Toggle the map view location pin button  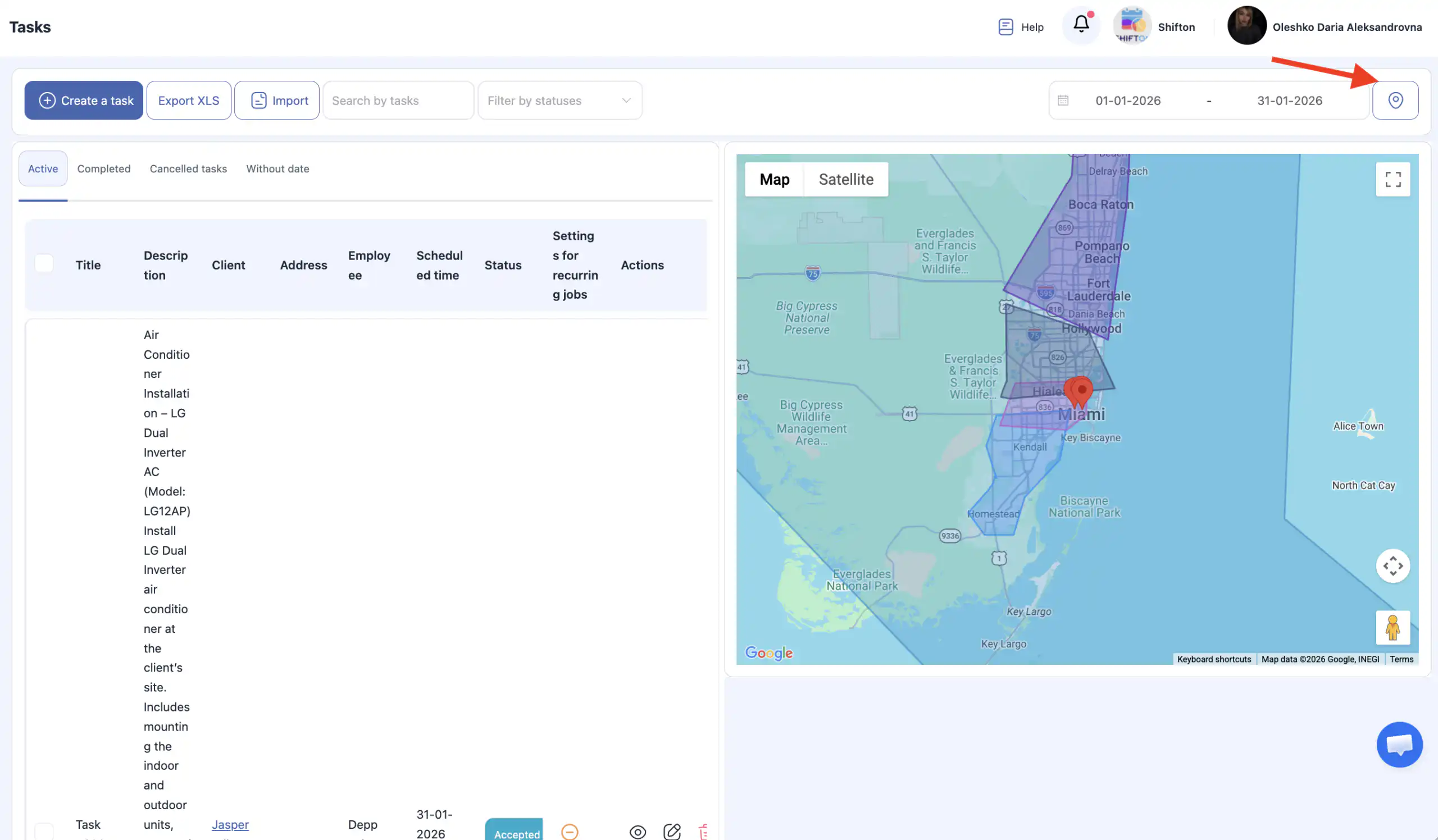1395,101
